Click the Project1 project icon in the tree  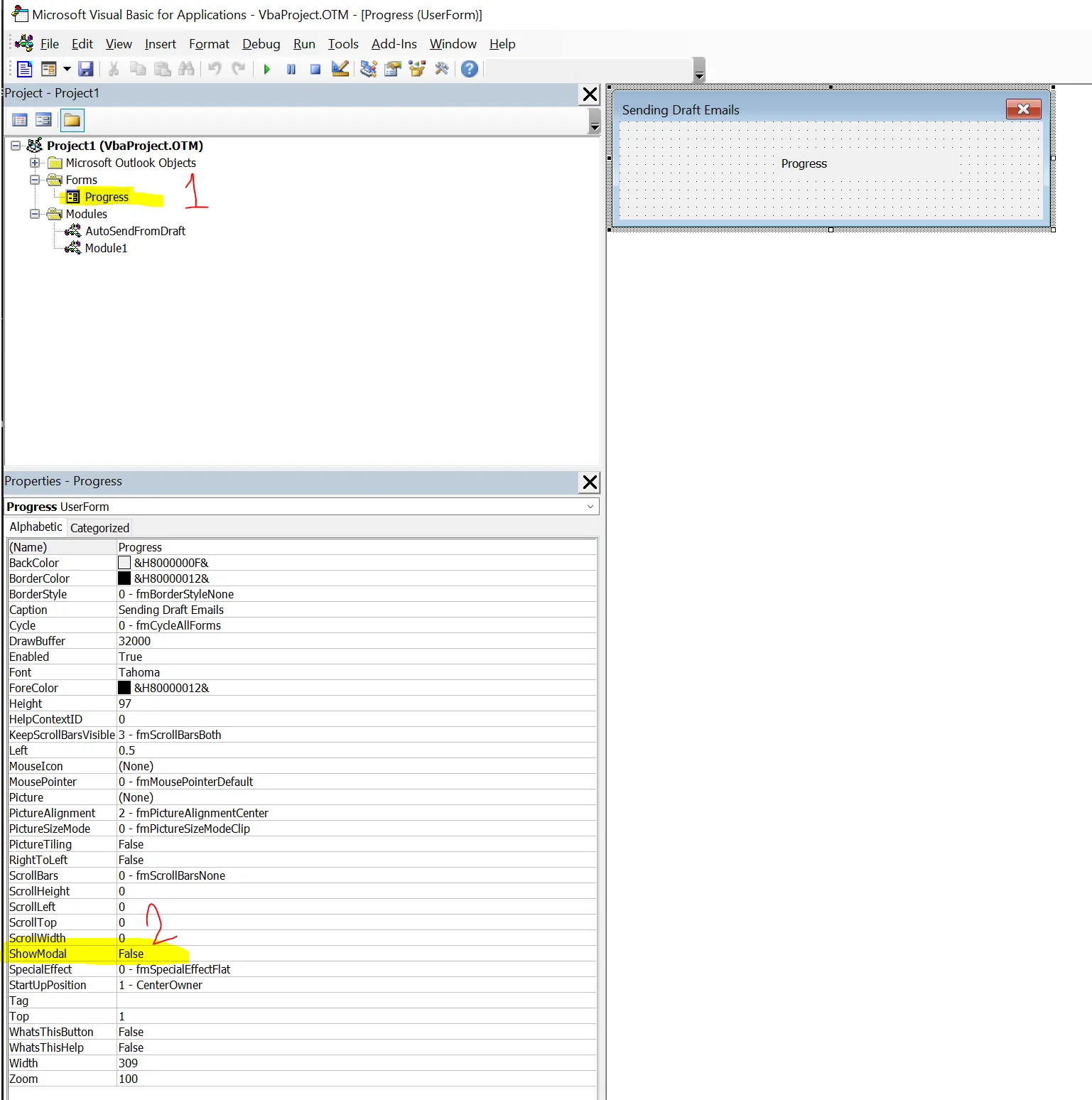tap(35, 146)
